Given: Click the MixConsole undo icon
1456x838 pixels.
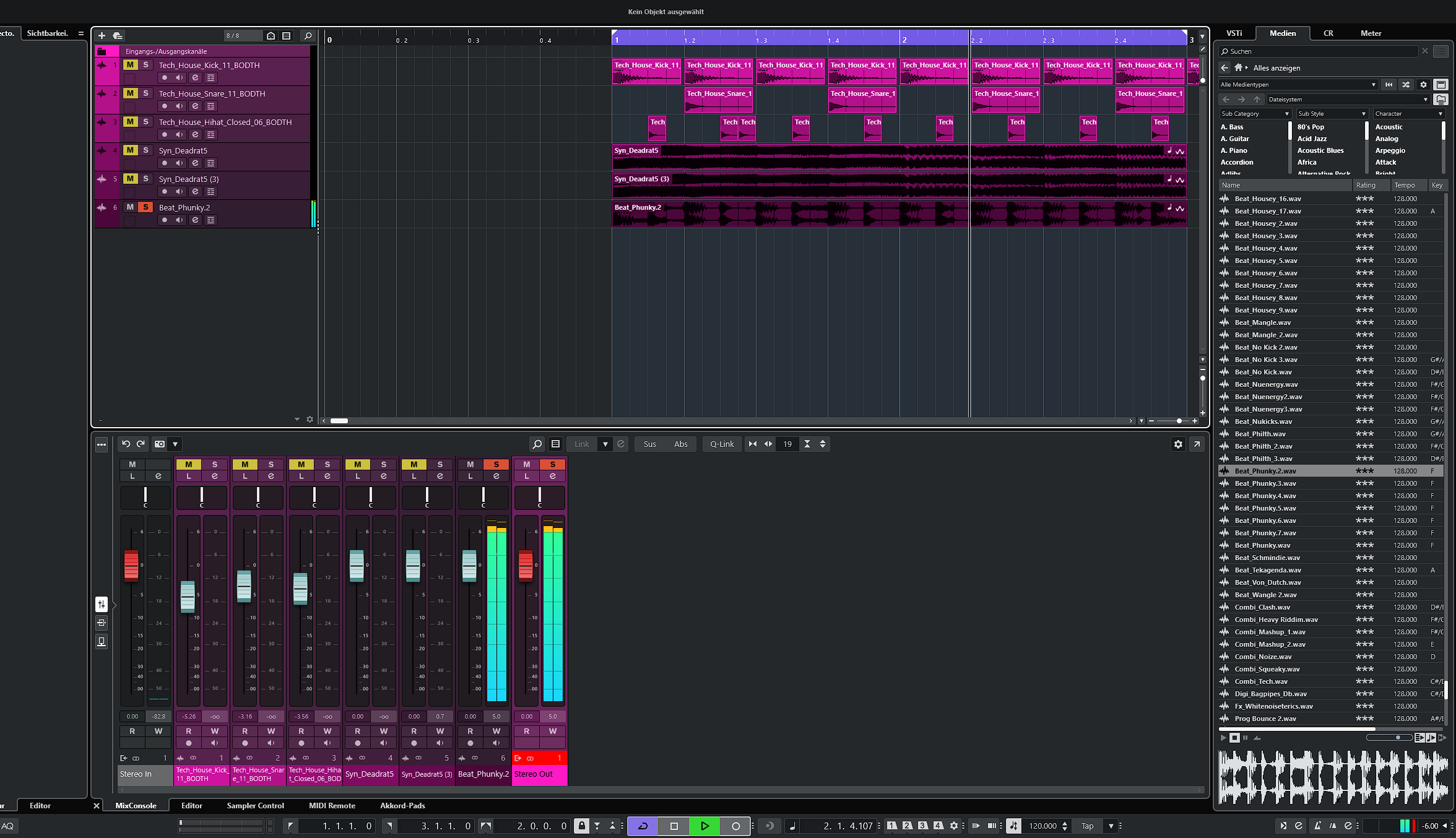Looking at the screenshot, I should [126, 444].
